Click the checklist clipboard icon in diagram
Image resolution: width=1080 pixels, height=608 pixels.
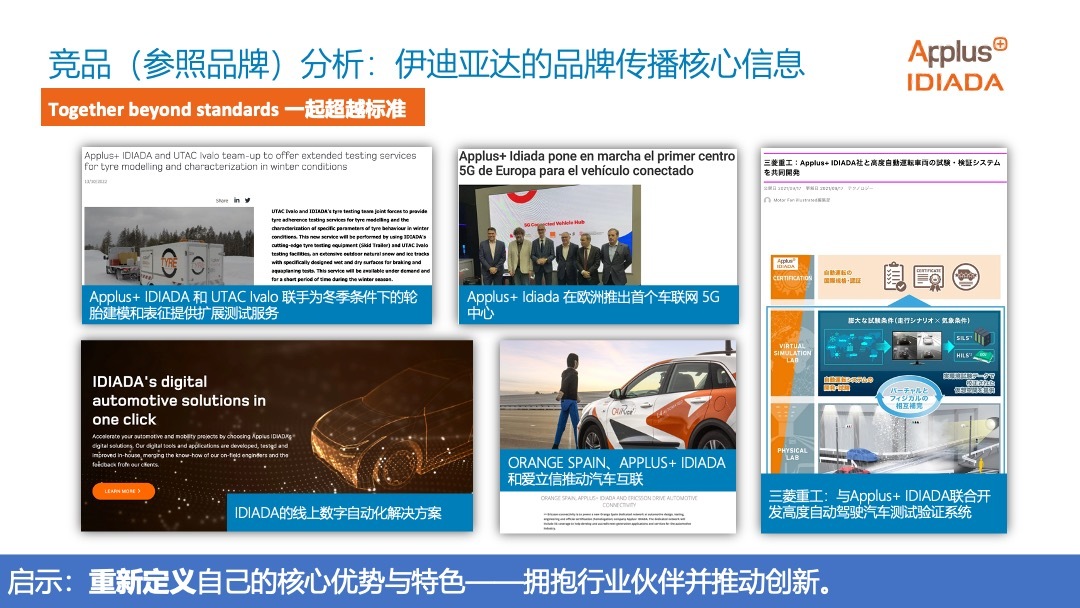[894, 276]
